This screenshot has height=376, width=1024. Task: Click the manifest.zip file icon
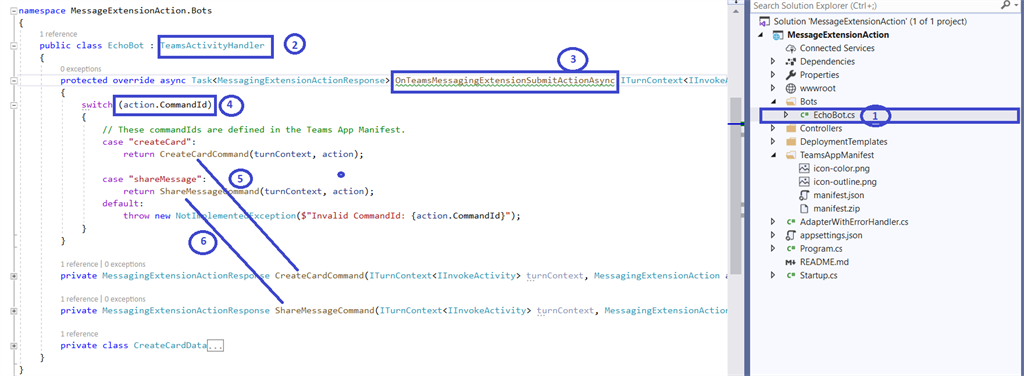[805, 208]
